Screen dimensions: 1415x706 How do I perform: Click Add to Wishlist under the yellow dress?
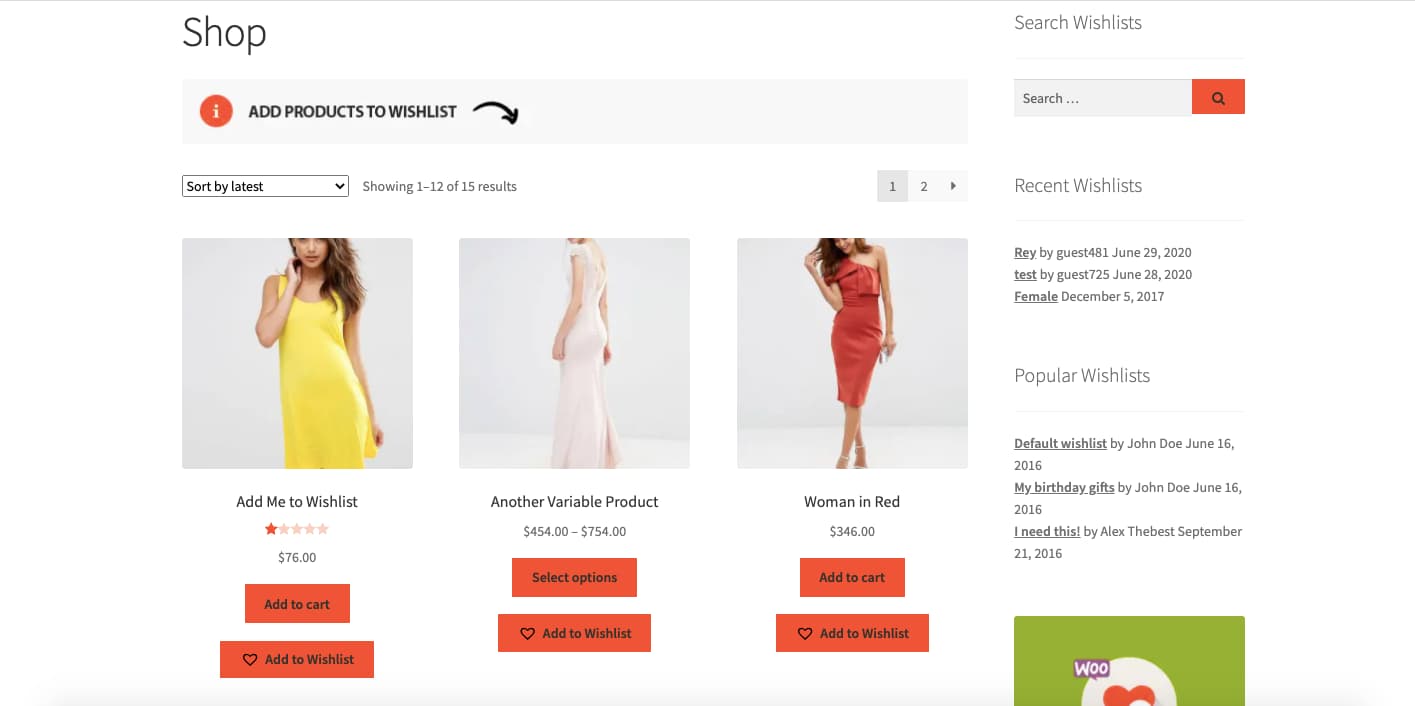click(297, 660)
